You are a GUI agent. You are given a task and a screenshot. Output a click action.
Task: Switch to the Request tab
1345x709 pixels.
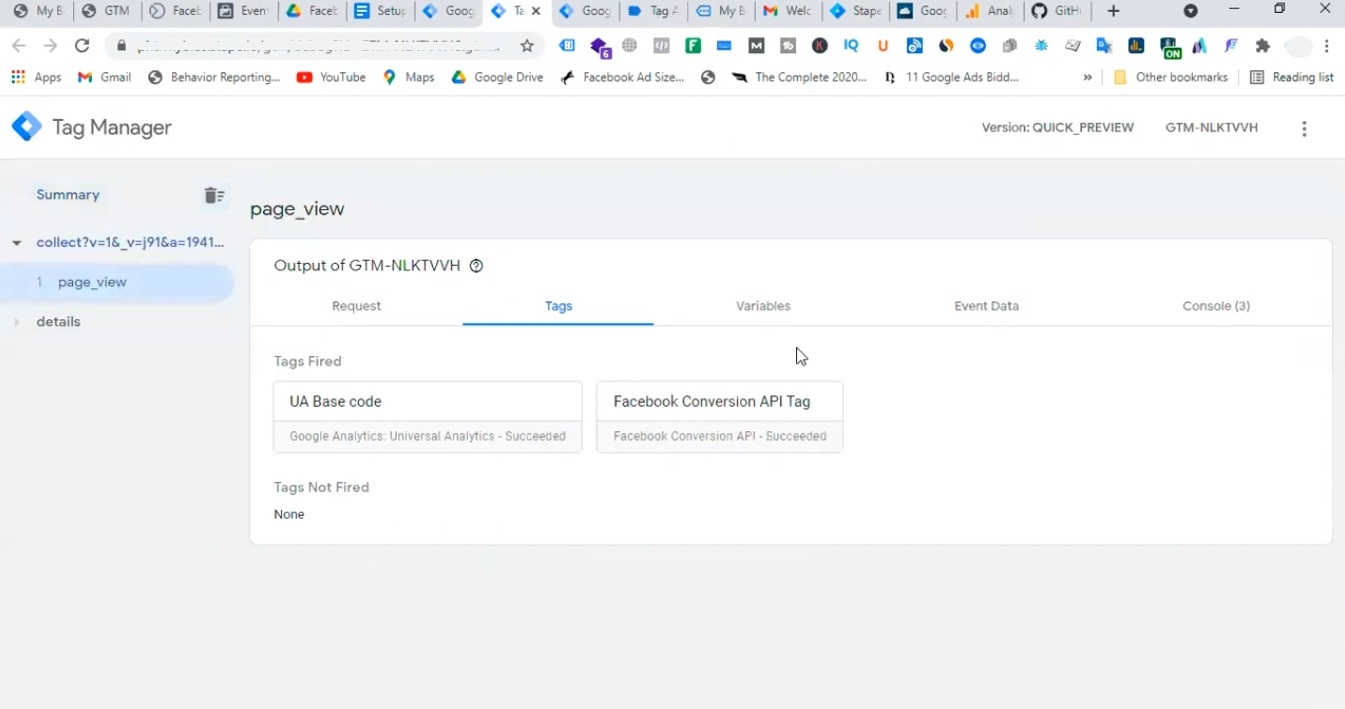coord(356,306)
